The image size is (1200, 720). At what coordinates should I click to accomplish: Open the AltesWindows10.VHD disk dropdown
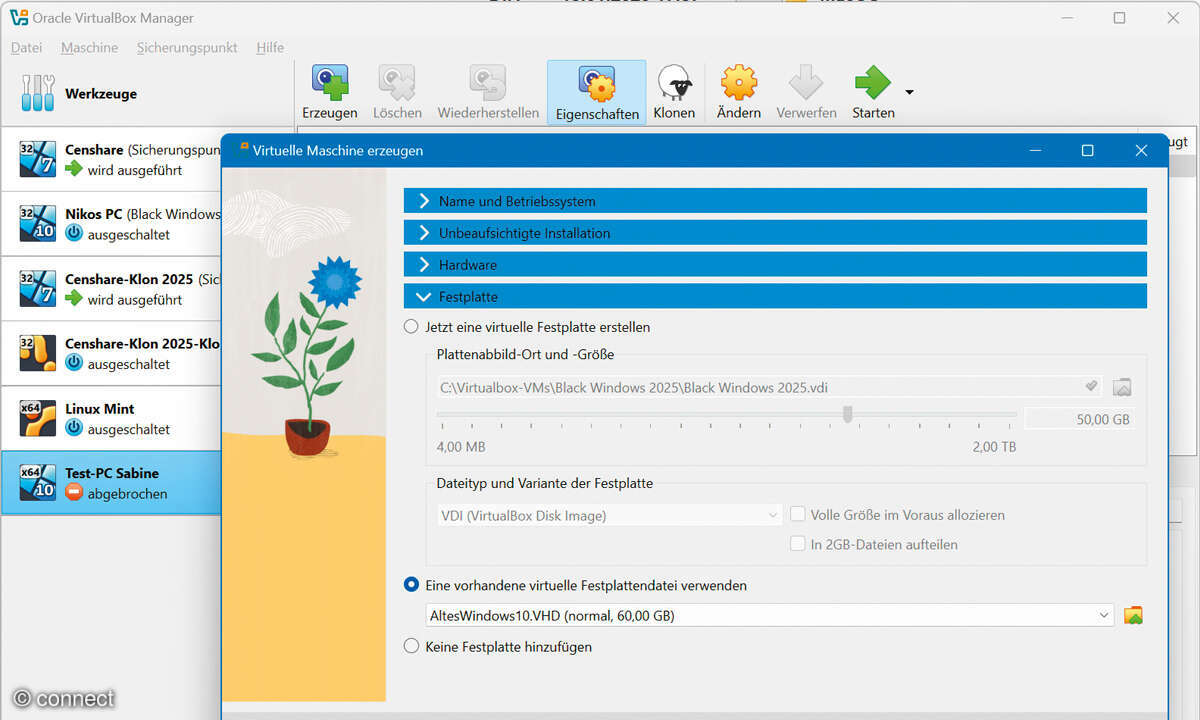pos(768,615)
